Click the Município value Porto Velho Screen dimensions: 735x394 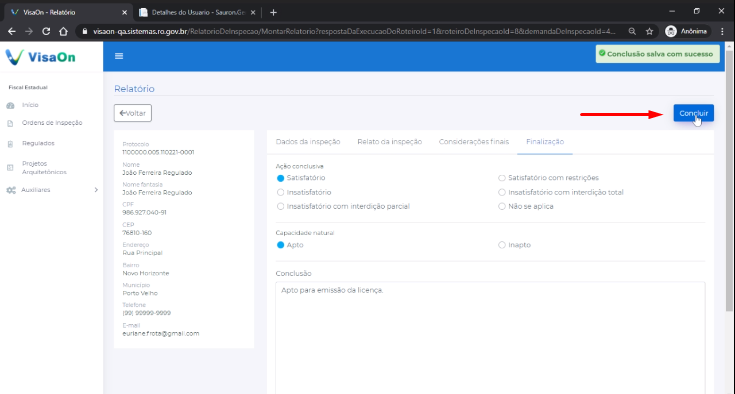coord(140,293)
